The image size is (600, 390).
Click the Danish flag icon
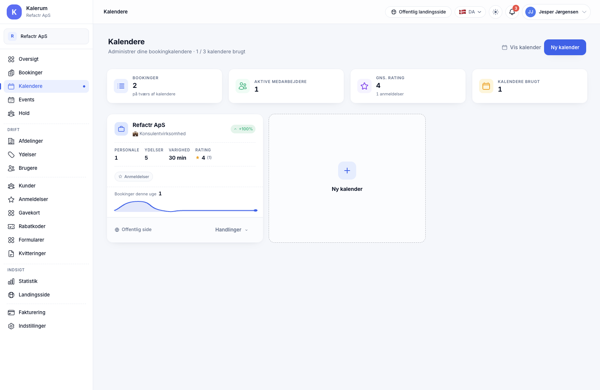(462, 12)
